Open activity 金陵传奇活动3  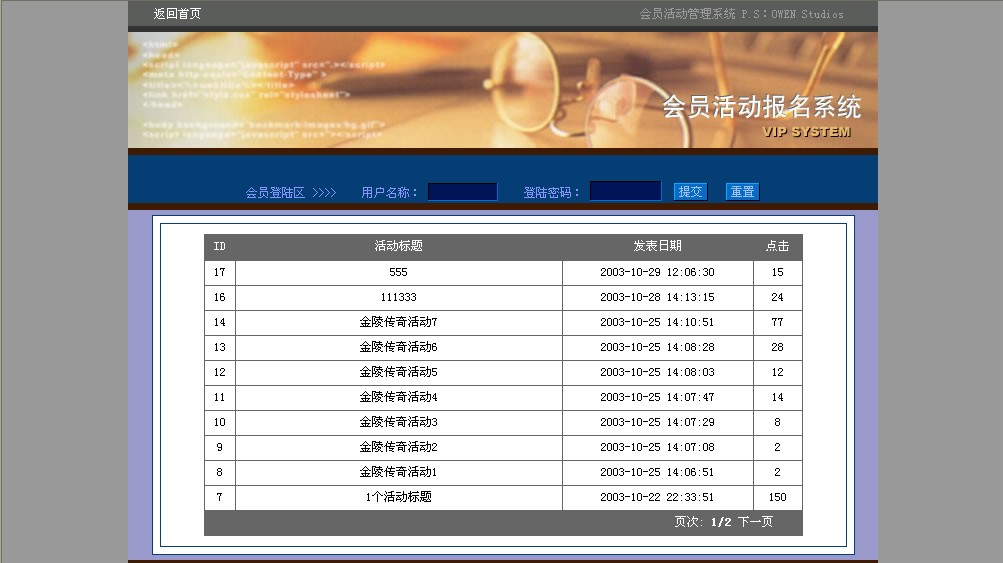pyautogui.click(x=399, y=422)
